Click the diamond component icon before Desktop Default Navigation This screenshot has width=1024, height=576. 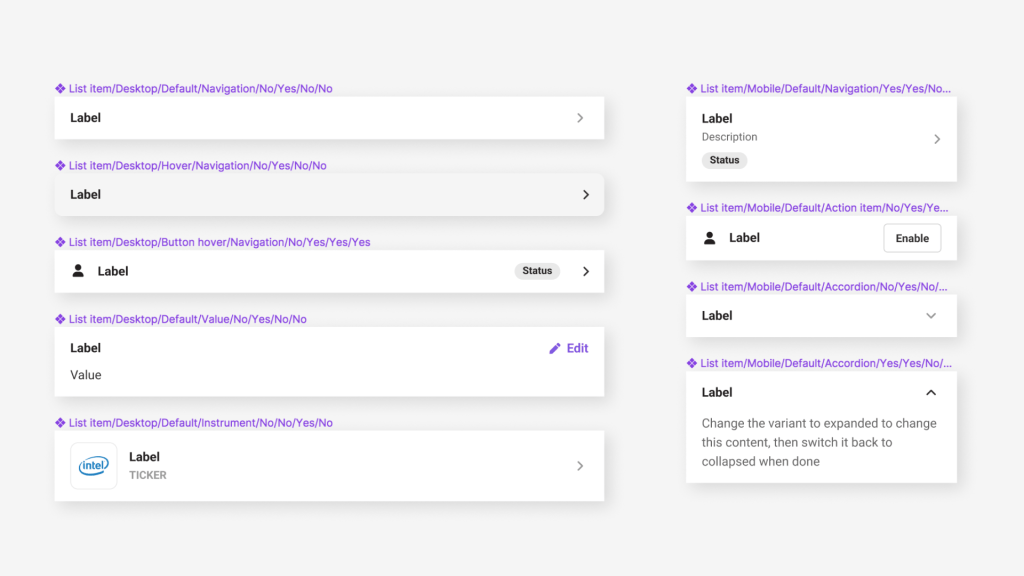click(x=60, y=88)
